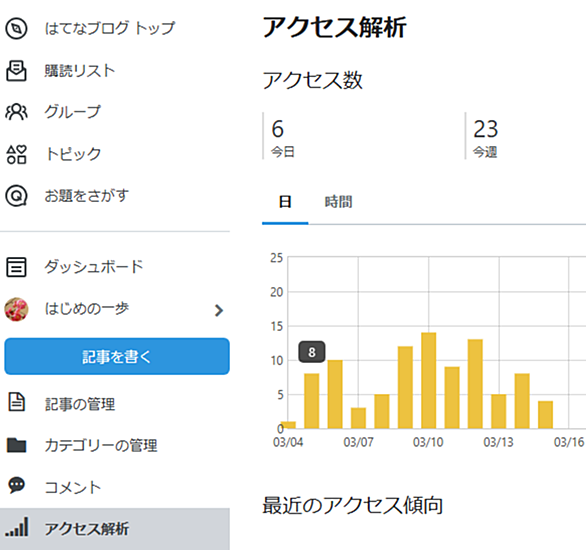Screen dimensions: 586x550
Task: Open the カテゴリーの管理 folder icon
Action: pyautogui.click(x=16, y=445)
